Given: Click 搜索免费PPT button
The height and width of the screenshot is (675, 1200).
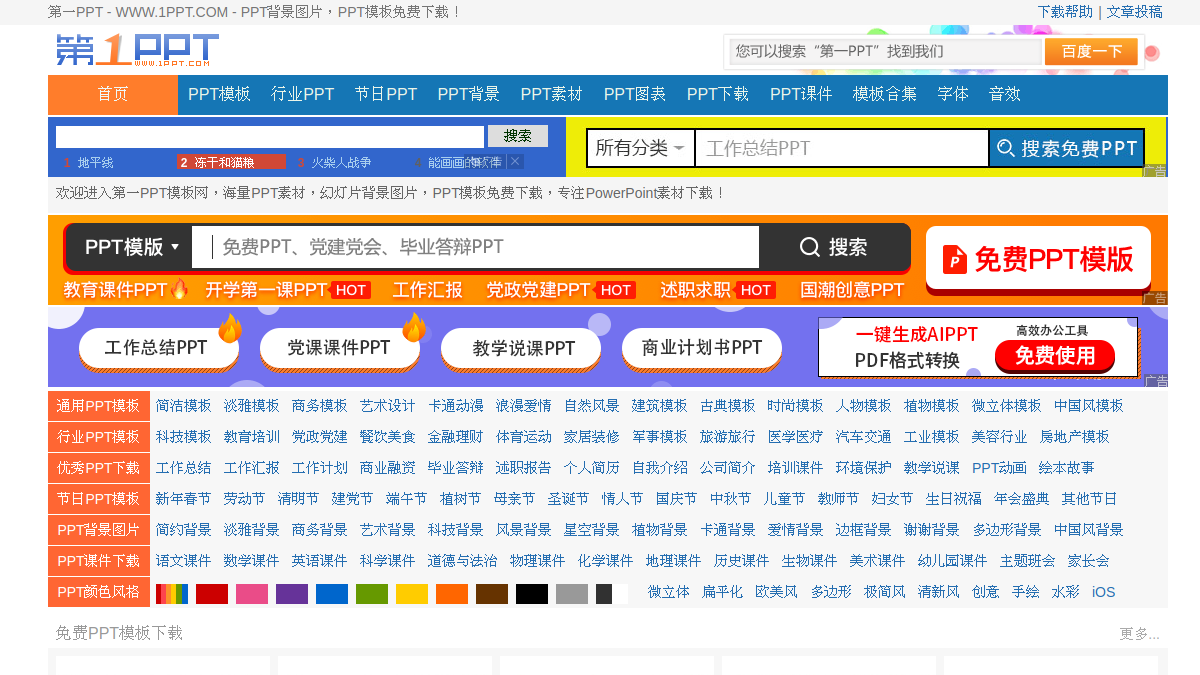Looking at the screenshot, I should pos(1067,148).
